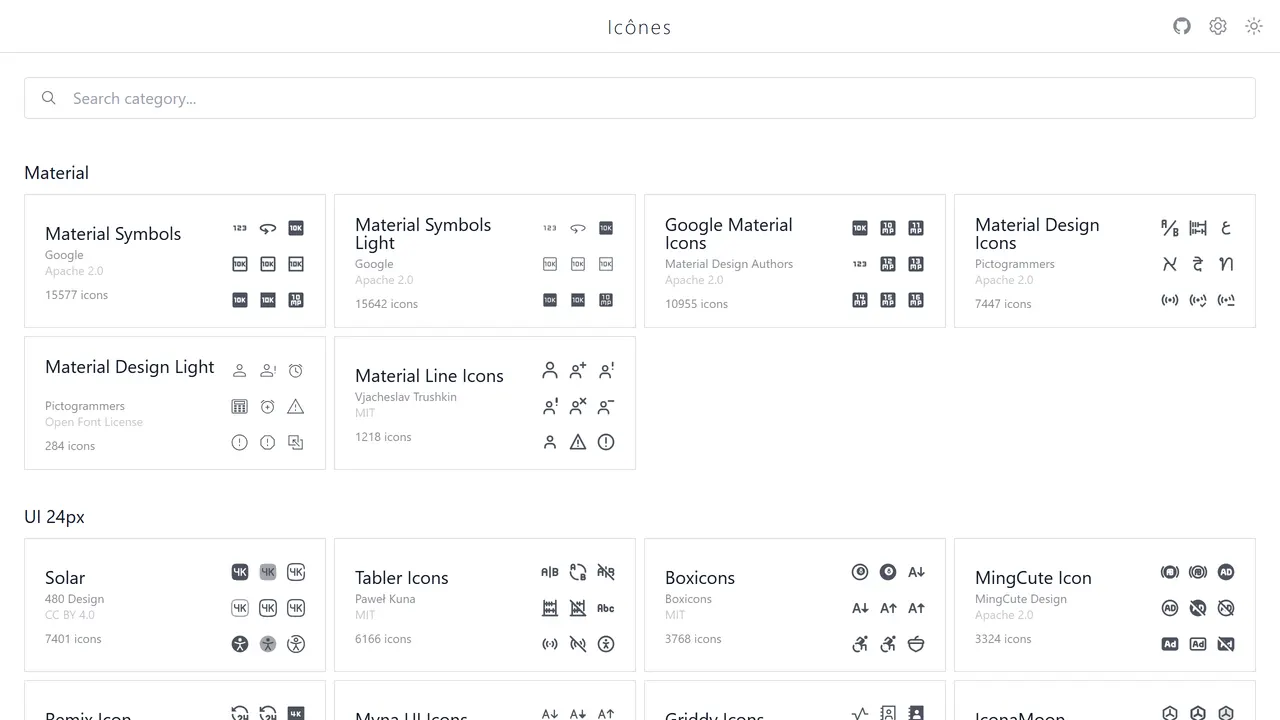Click the accessibility icon in Tabler Icons
The image size is (1280, 720).
click(606, 644)
